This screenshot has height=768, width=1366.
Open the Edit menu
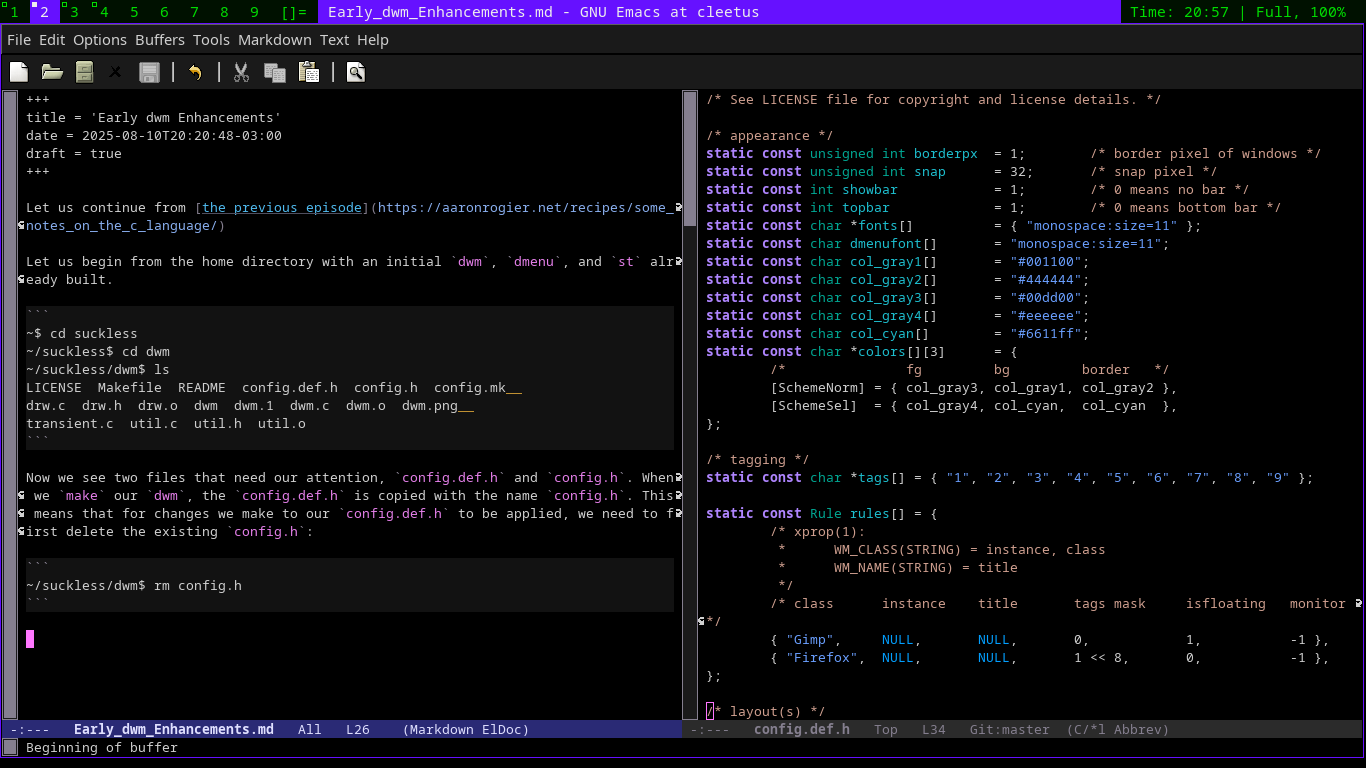(52, 40)
